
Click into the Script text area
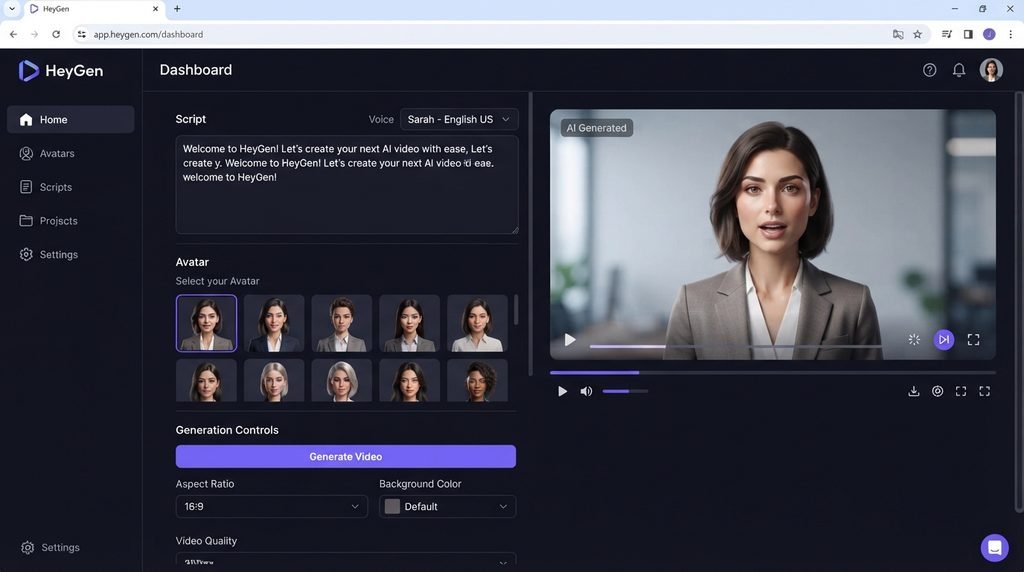pyautogui.click(x=347, y=185)
